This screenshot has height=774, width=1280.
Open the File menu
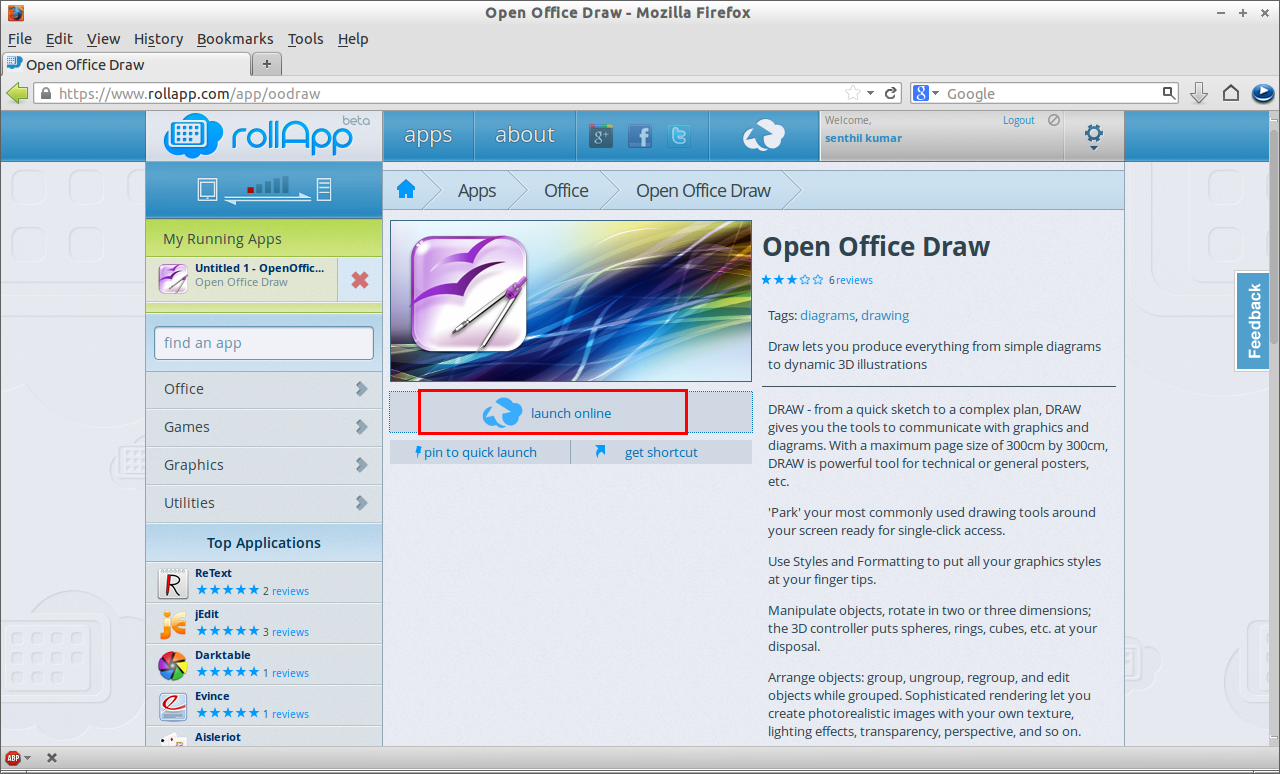(20, 39)
